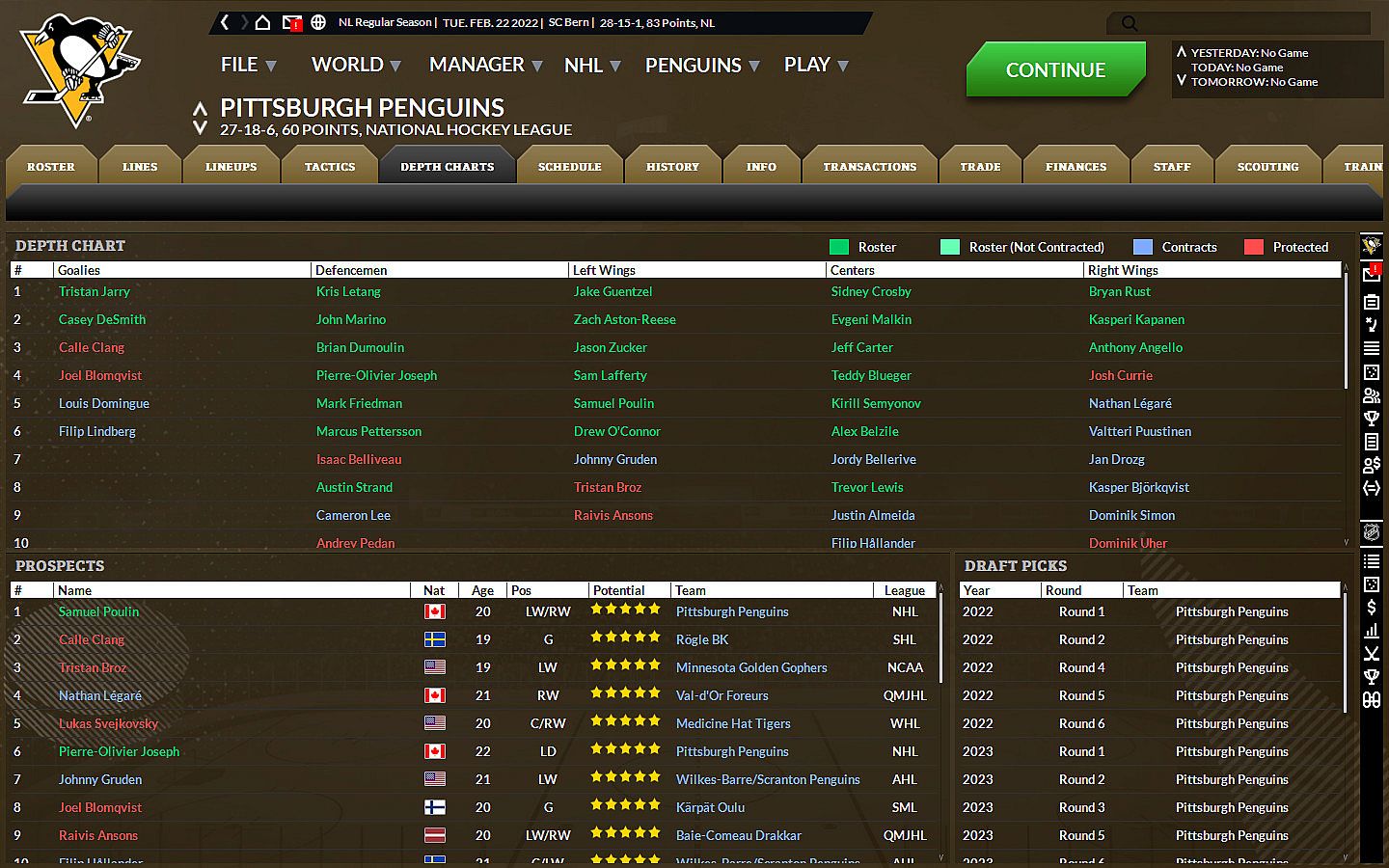Open the mail icon in the top bar
1389x868 pixels.
[291, 22]
